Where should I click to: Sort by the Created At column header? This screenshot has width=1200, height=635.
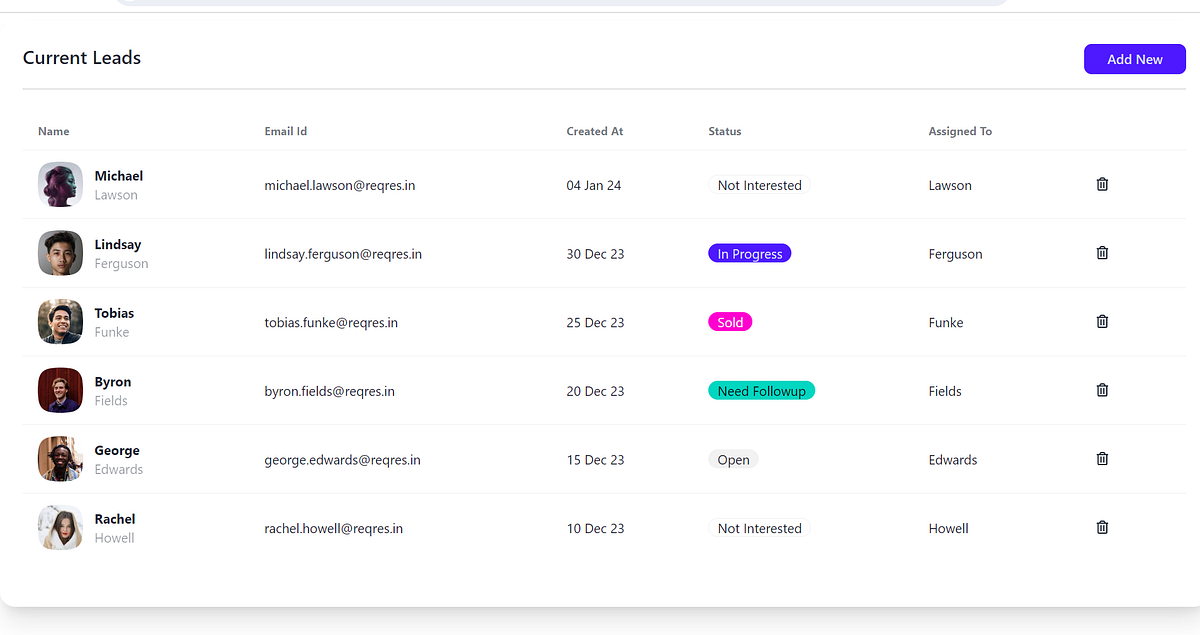pos(594,131)
